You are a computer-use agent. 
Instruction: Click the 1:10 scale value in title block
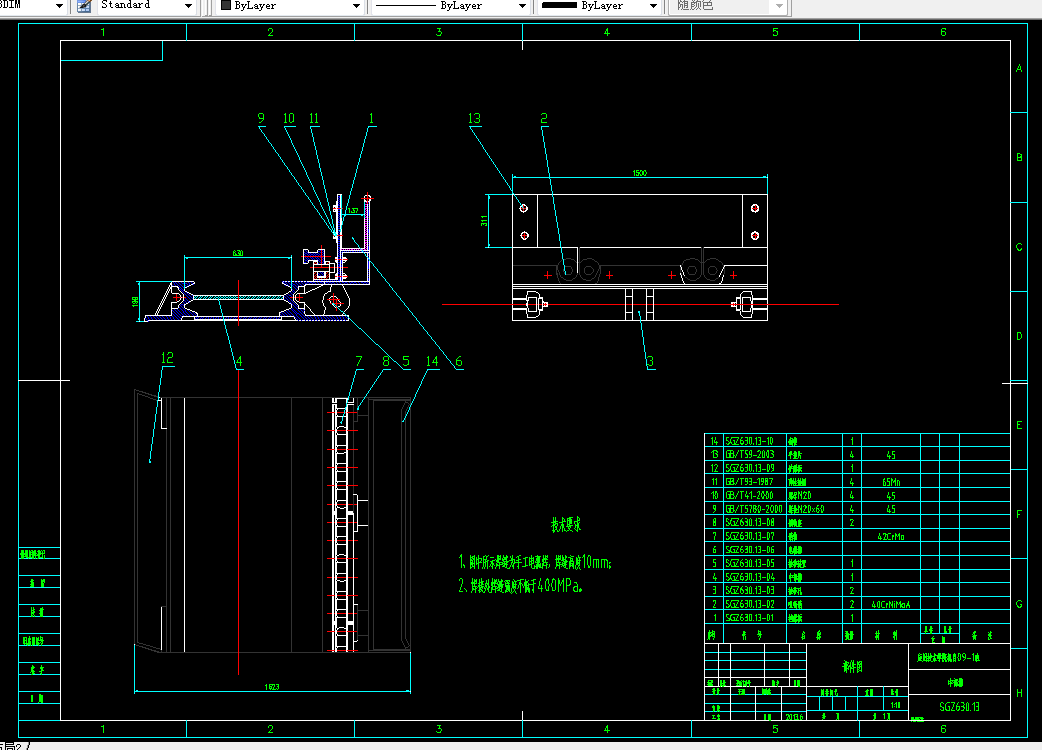[895, 705]
